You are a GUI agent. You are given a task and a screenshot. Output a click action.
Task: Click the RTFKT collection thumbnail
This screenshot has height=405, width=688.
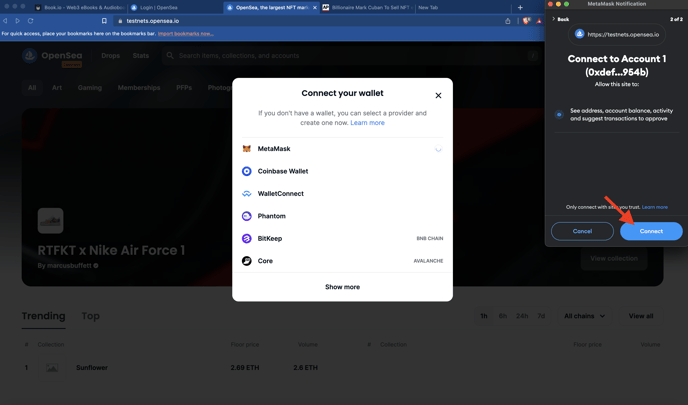[x=50, y=221]
